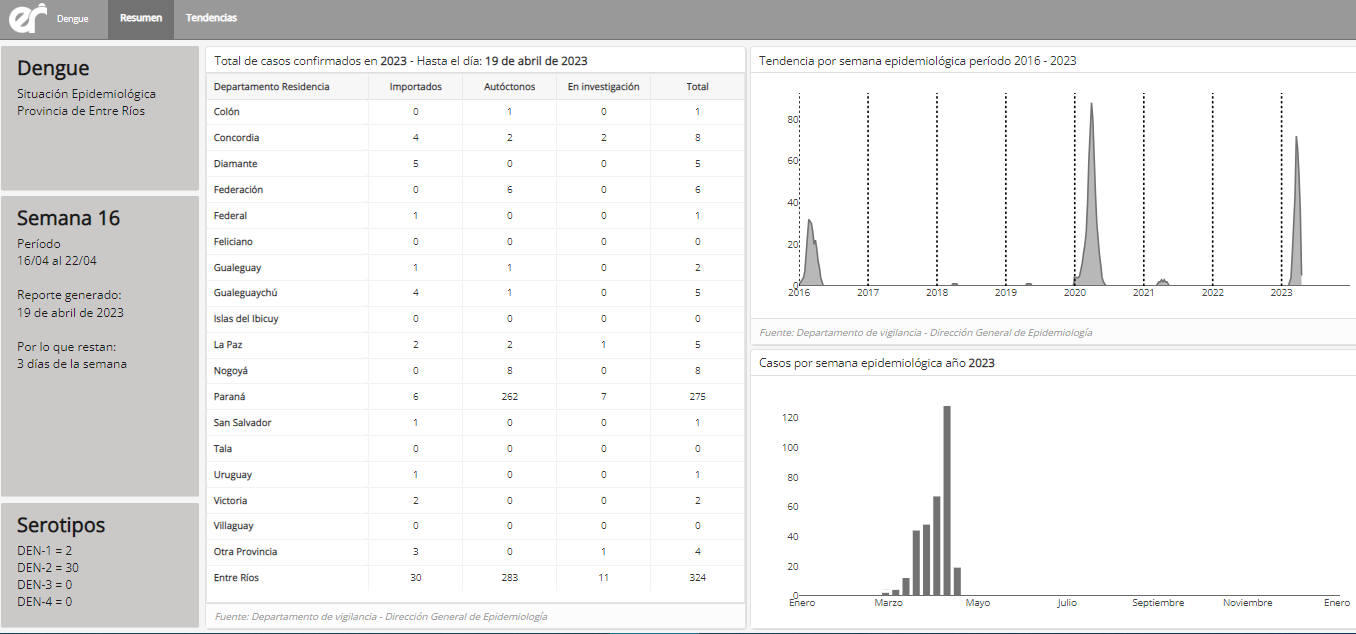1356x634 pixels.
Task: Select the Nogoyá department name
Action: [x=231, y=371]
